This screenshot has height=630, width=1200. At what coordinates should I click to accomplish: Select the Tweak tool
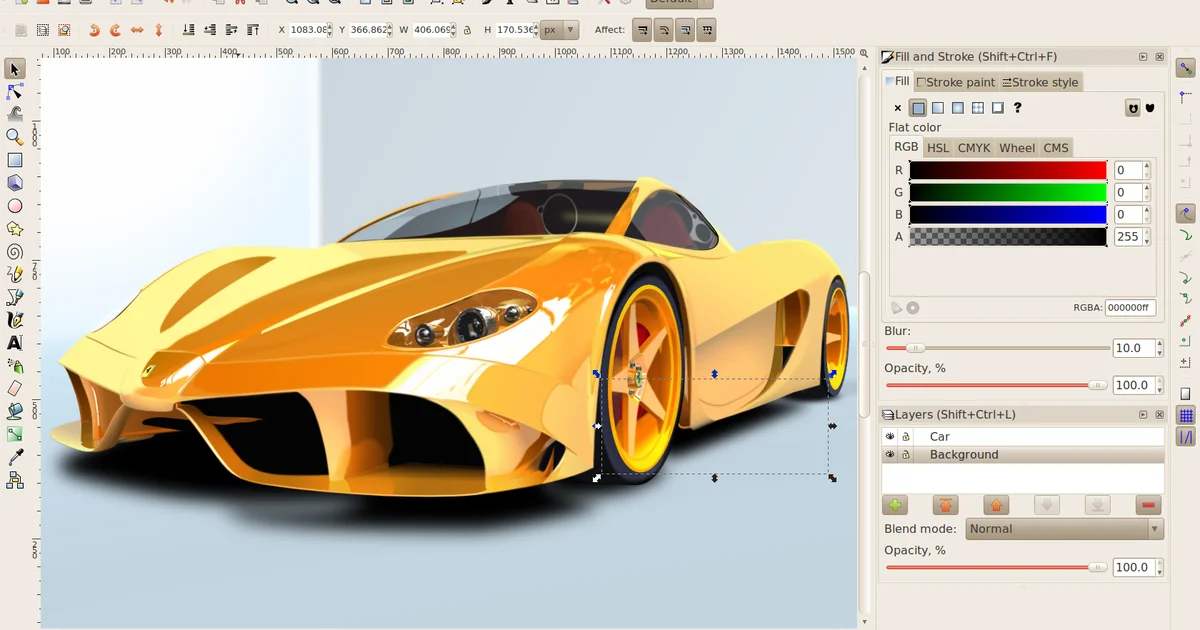tap(14, 115)
